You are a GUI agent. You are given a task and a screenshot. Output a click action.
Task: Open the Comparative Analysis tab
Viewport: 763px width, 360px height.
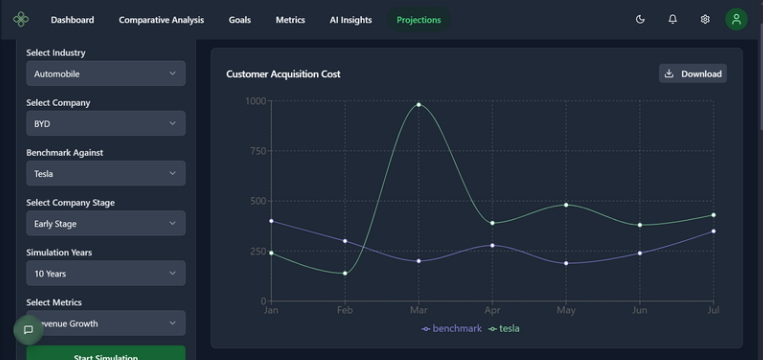click(162, 20)
